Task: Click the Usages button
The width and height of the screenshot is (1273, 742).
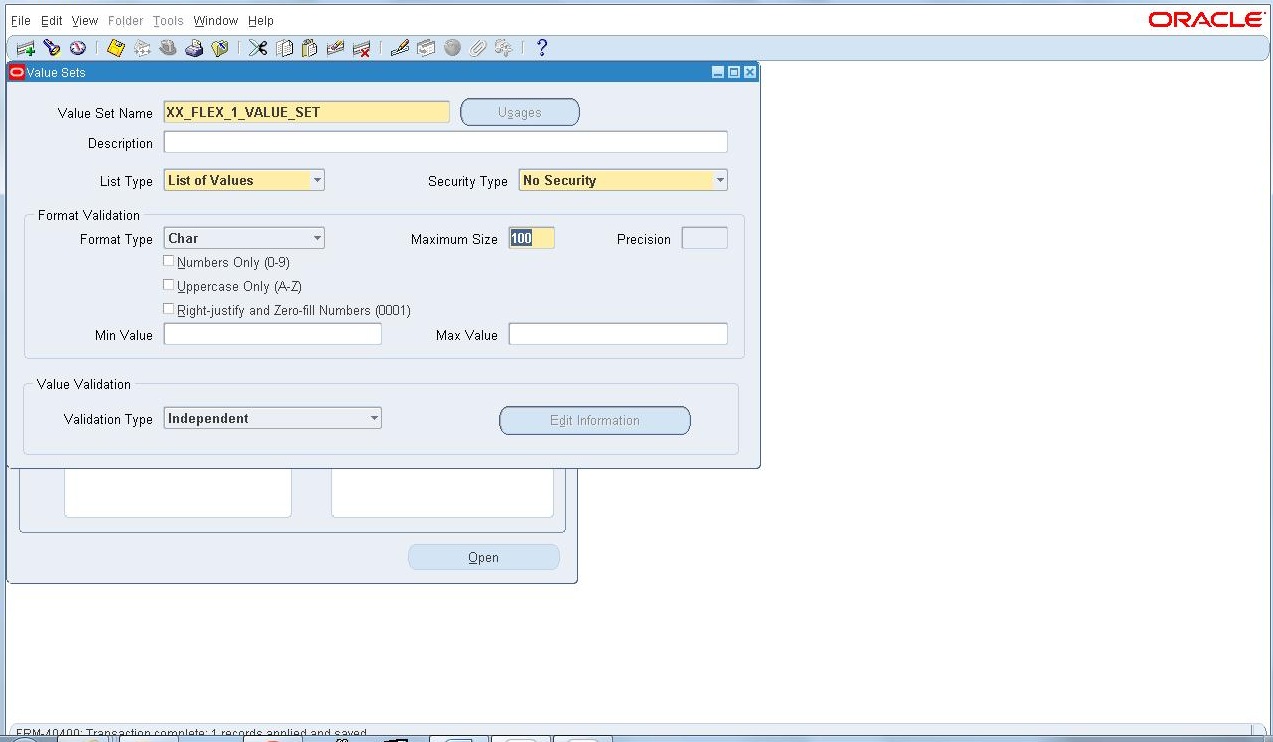Action: [519, 112]
